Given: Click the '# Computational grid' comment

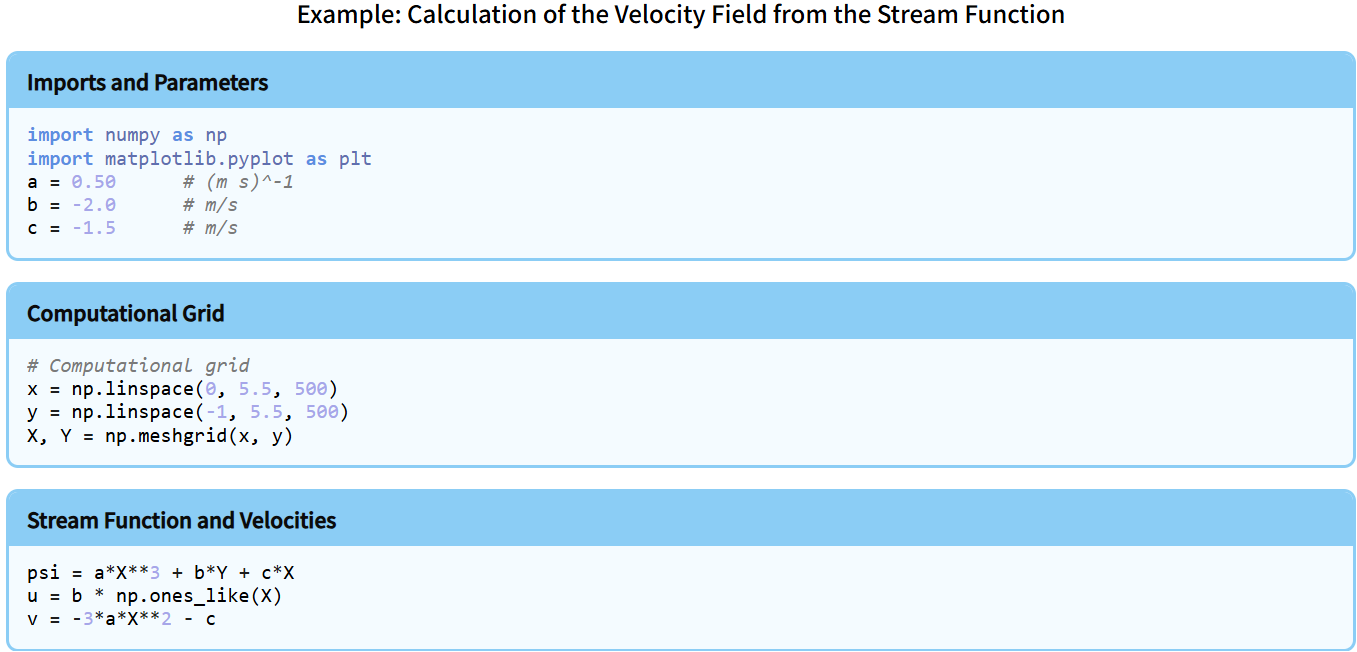Looking at the screenshot, I should point(138,366).
